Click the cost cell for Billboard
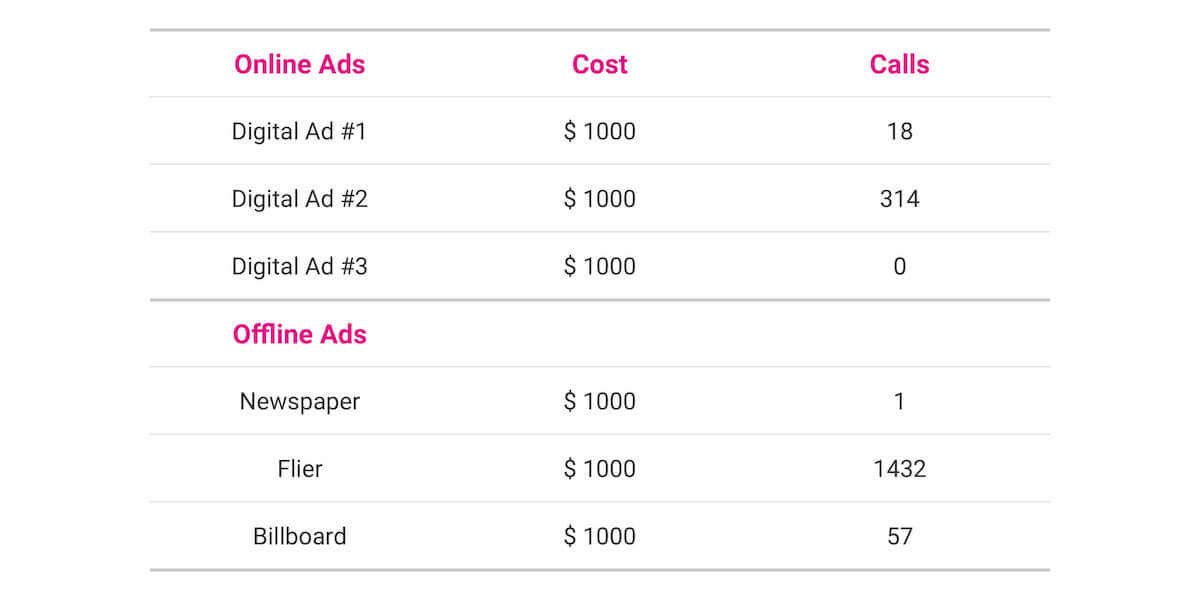 (x=599, y=536)
